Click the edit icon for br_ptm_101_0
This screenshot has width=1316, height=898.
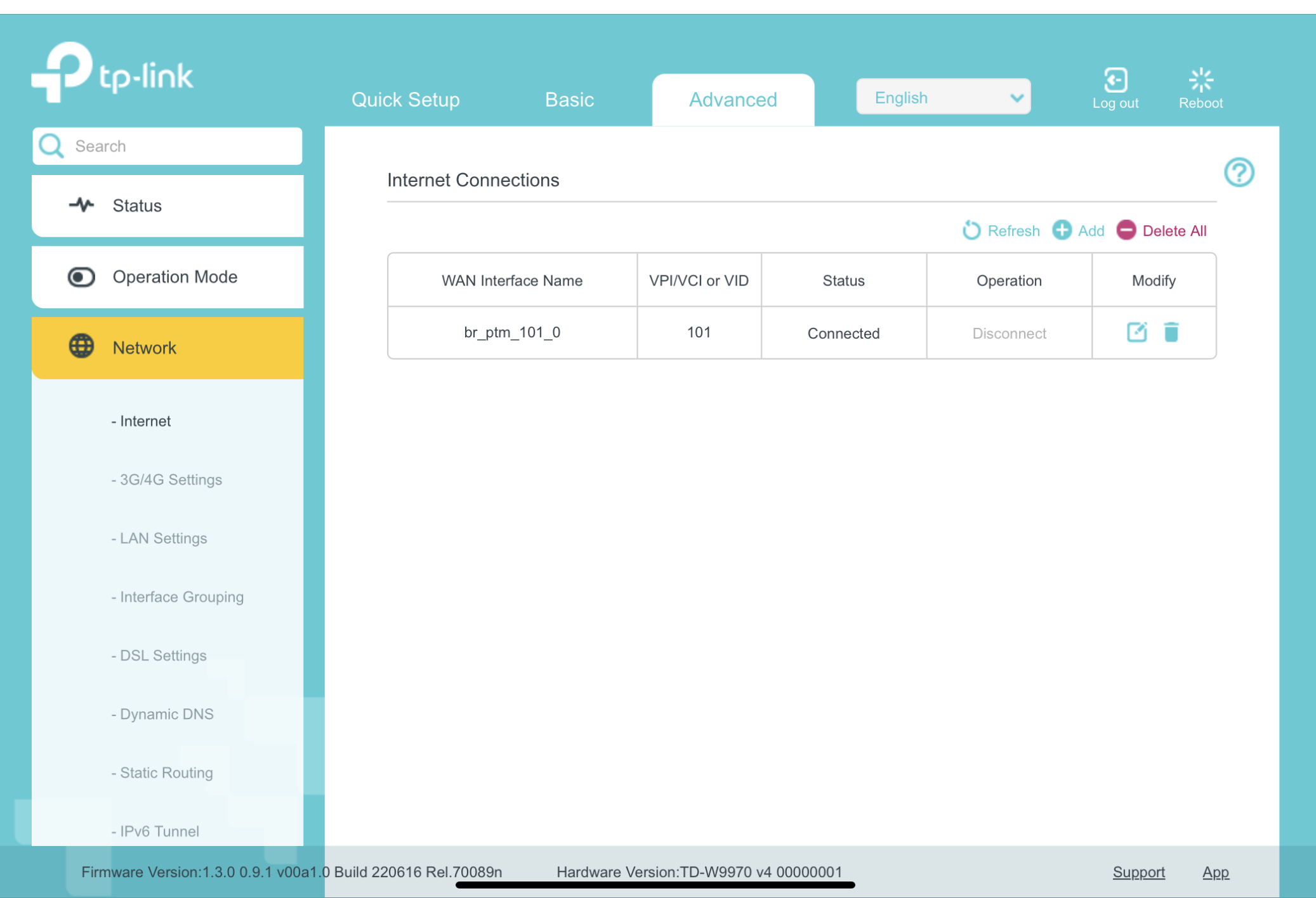(x=1136, y=332)
